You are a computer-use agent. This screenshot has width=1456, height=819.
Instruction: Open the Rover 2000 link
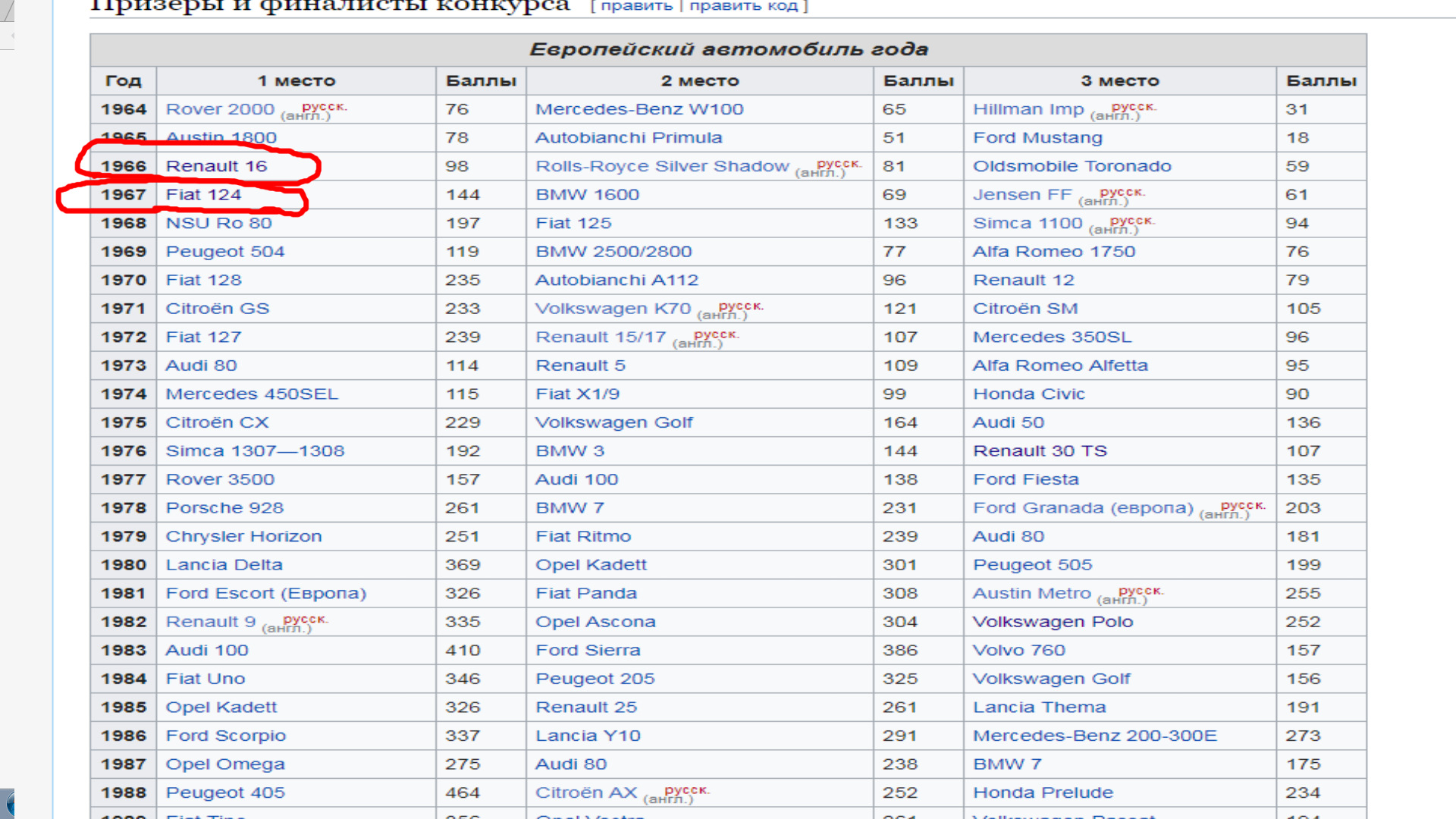pyautogui.click(x=220, y=109)
